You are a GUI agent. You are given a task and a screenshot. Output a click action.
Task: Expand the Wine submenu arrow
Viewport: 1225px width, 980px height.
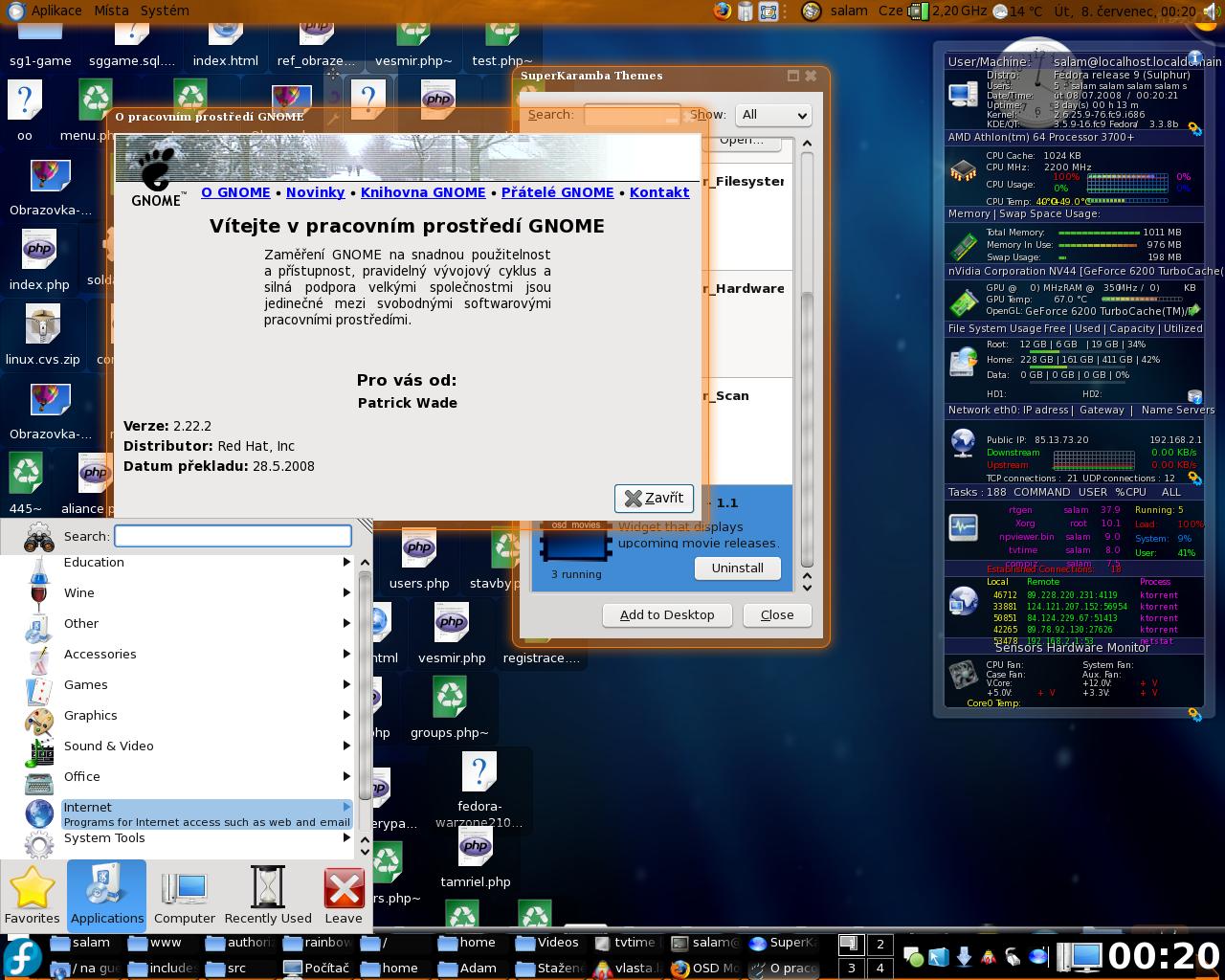[346, 593]
